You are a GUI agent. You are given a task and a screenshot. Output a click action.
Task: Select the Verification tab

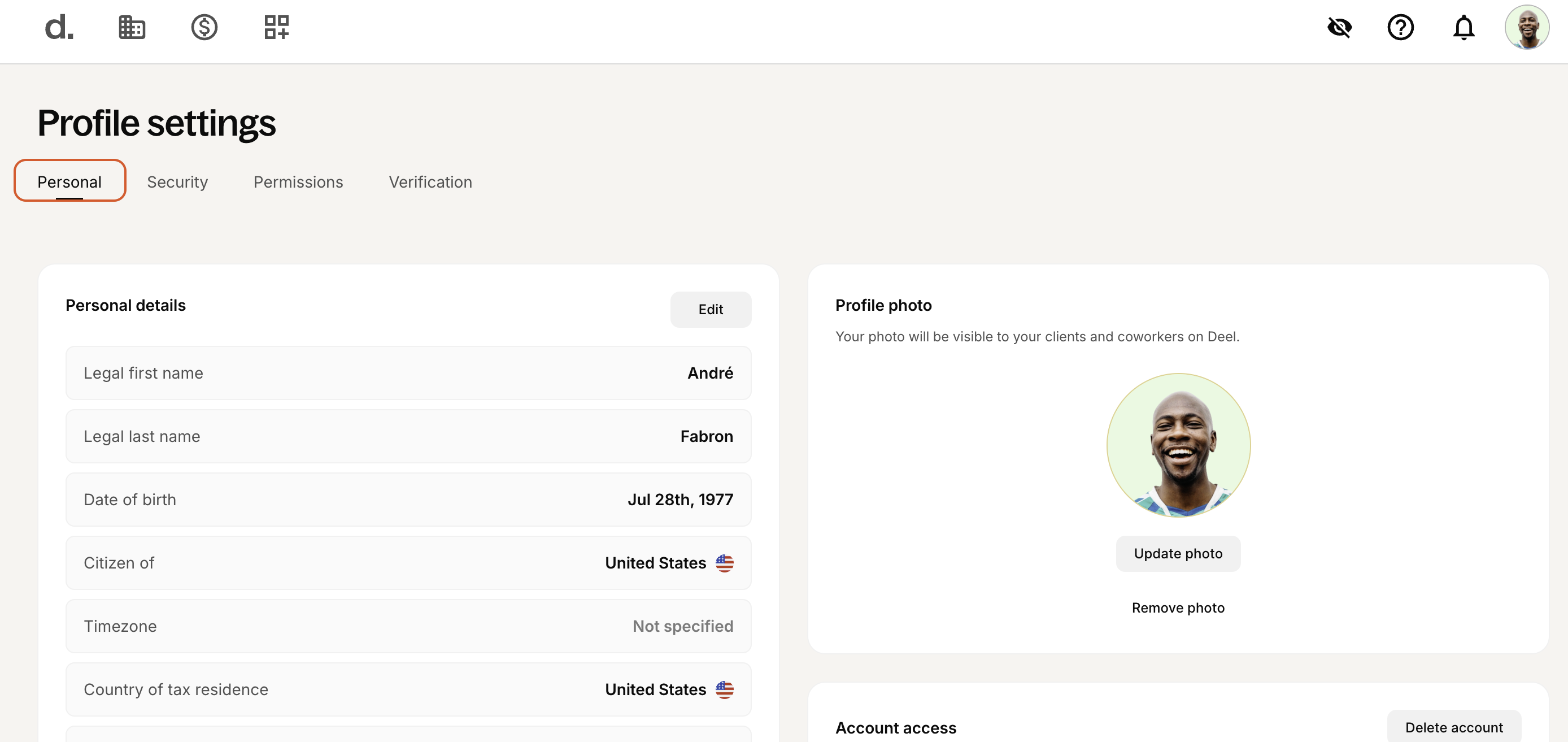pos(430,181)
